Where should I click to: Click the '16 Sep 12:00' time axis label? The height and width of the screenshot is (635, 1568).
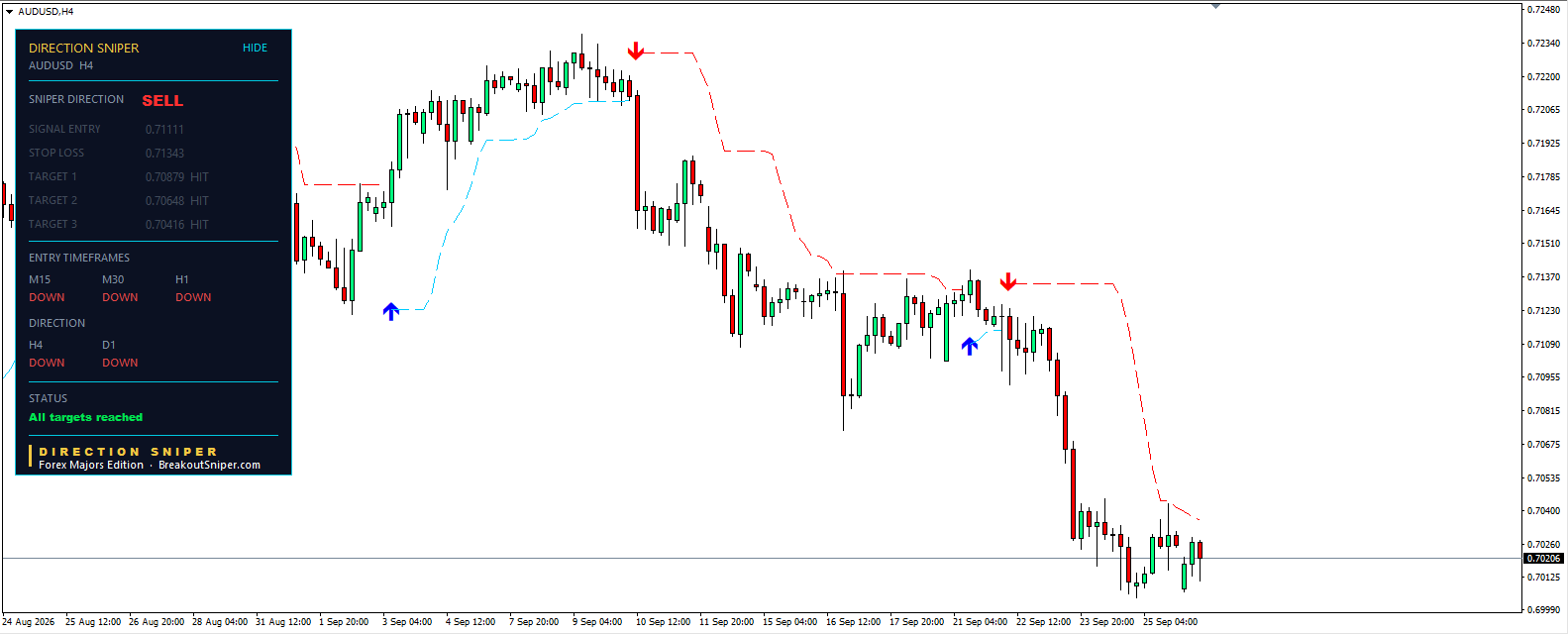point(853,622)
